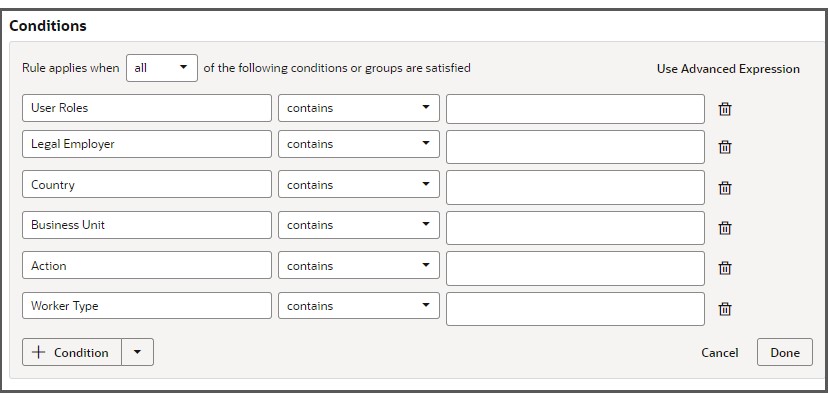Delete the Business Unit condition row
This screenshot has height=401, width=828.
click(x=725, y=228)
